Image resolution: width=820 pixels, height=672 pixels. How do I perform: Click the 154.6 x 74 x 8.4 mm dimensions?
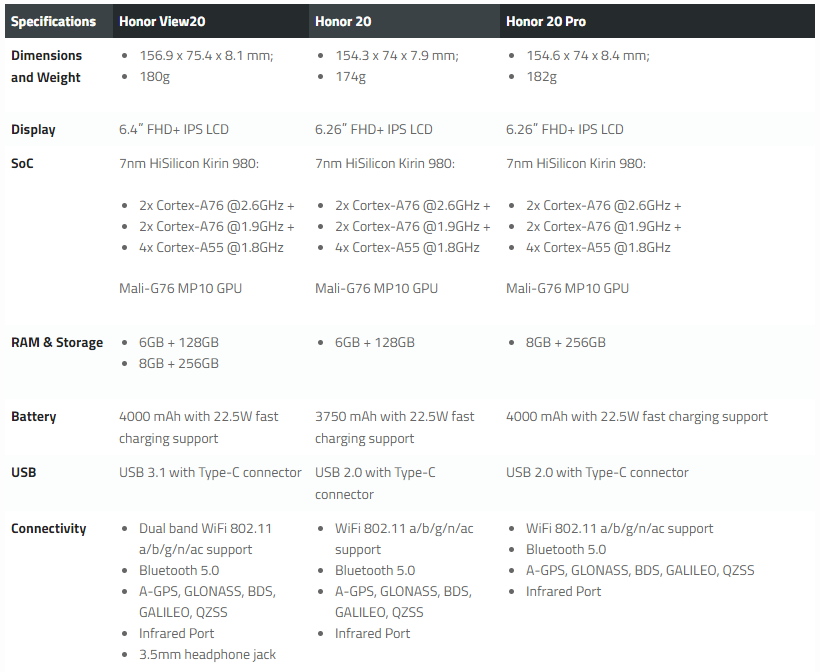[587, 56]
